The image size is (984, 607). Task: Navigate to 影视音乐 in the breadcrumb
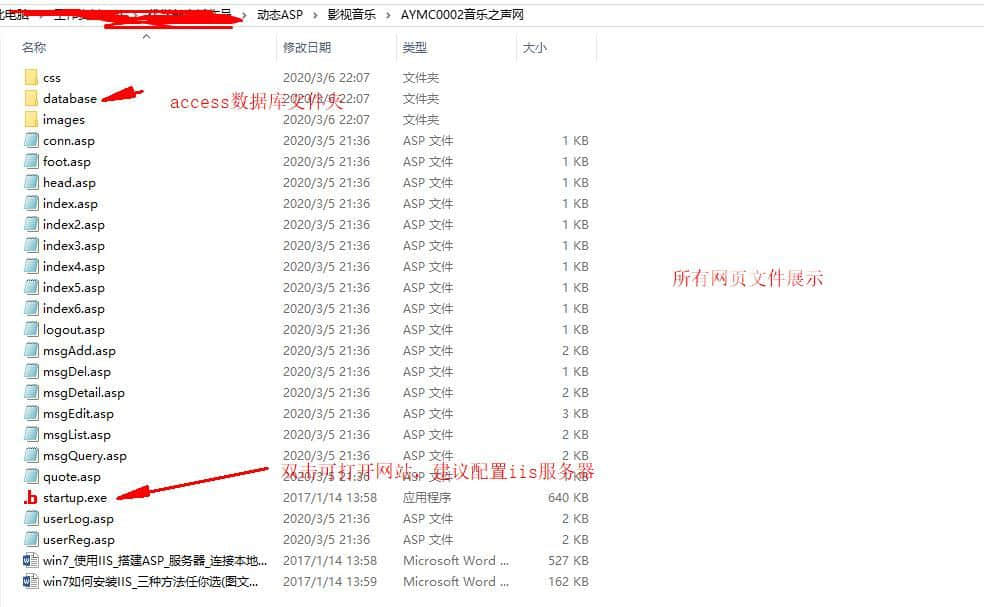[351, 15]
